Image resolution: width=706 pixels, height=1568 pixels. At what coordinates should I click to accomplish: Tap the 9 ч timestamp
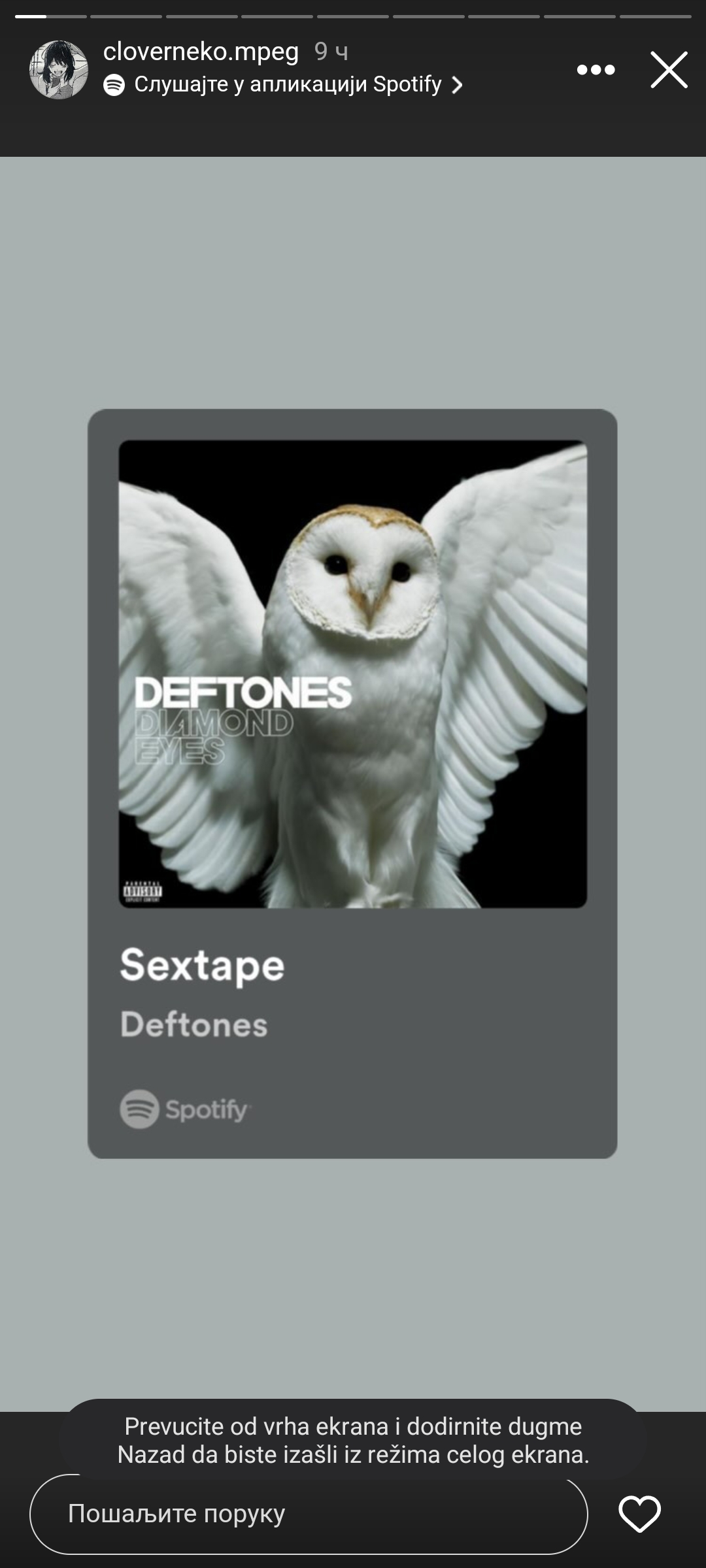[x=331, y=52]
